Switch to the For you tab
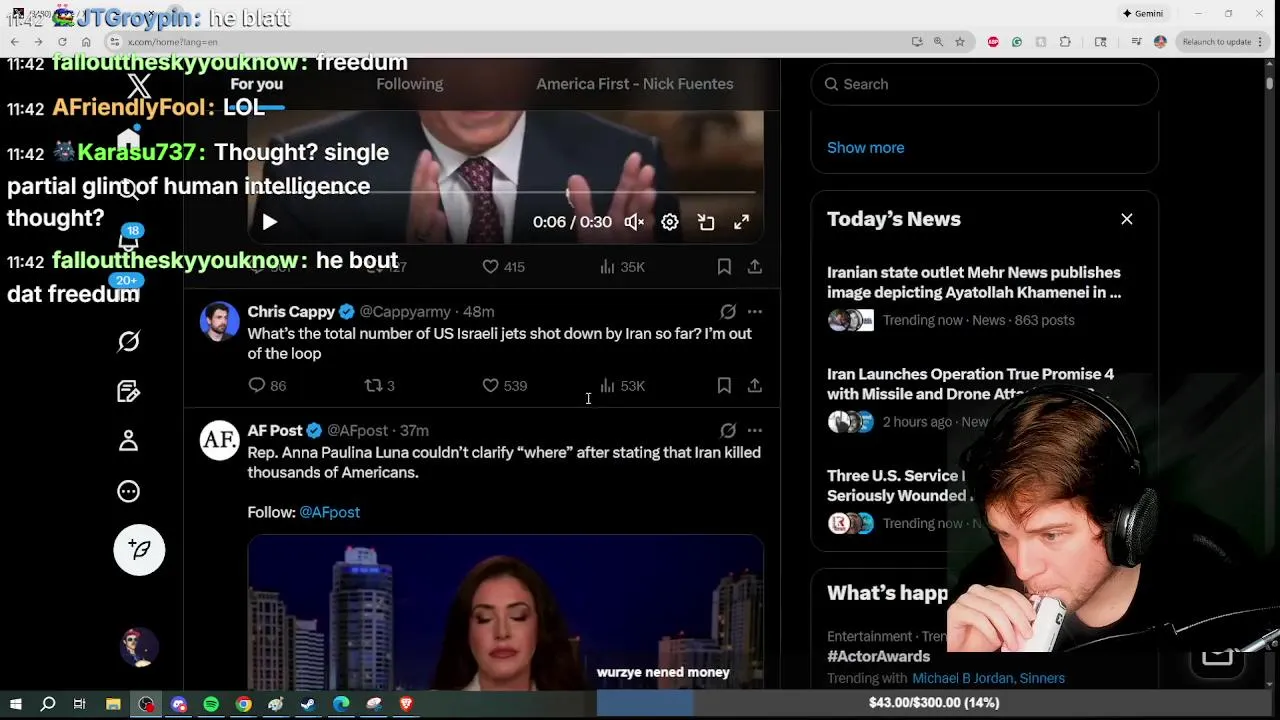 257,84
